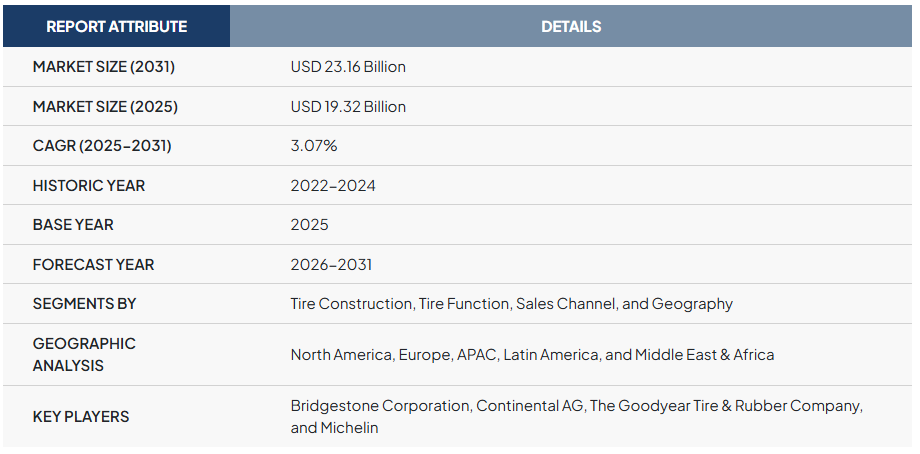The width and height of the screenshot is (920, 454).
Task: Click the SEGMENTS BY label
Action: point(84,303)
